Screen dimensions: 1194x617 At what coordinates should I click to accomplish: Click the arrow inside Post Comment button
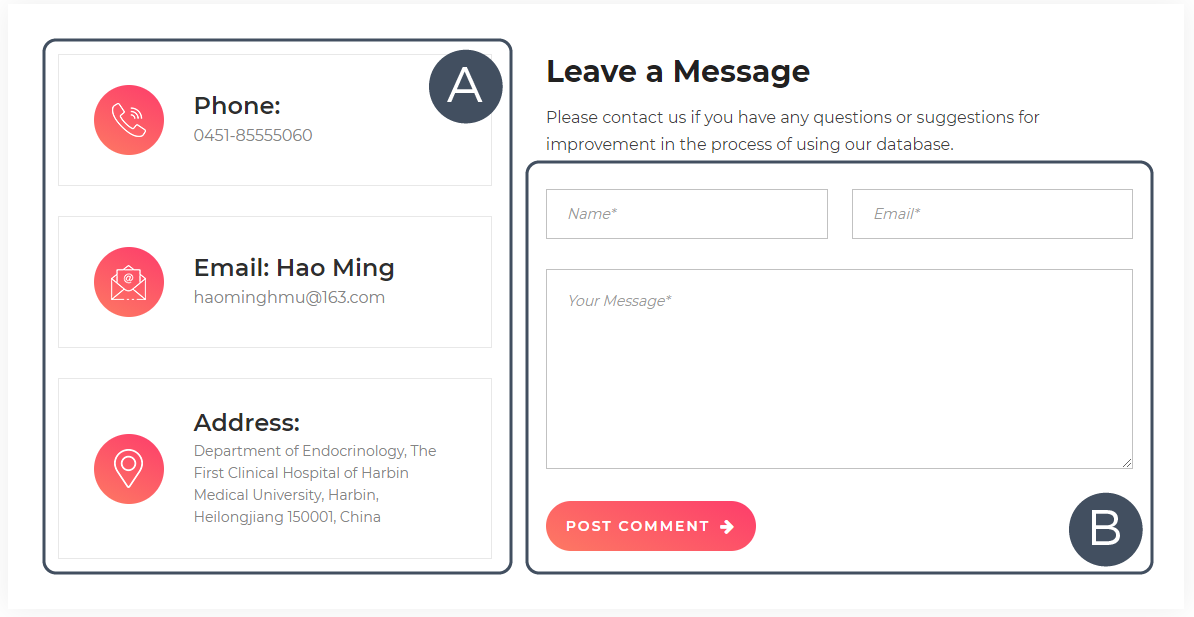coord(727,526)
